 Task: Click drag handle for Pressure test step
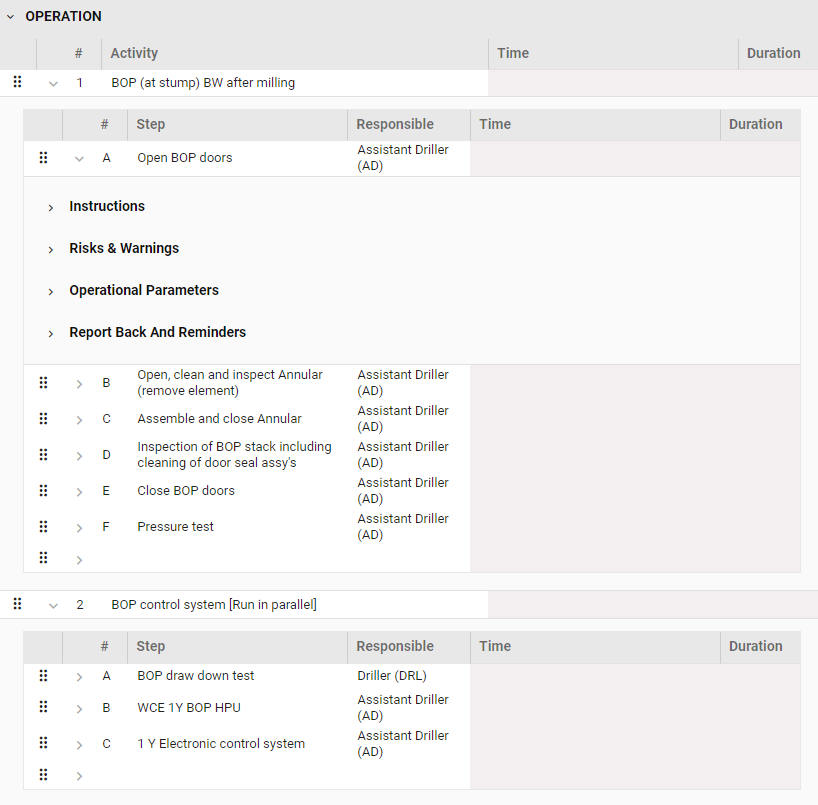43,527
